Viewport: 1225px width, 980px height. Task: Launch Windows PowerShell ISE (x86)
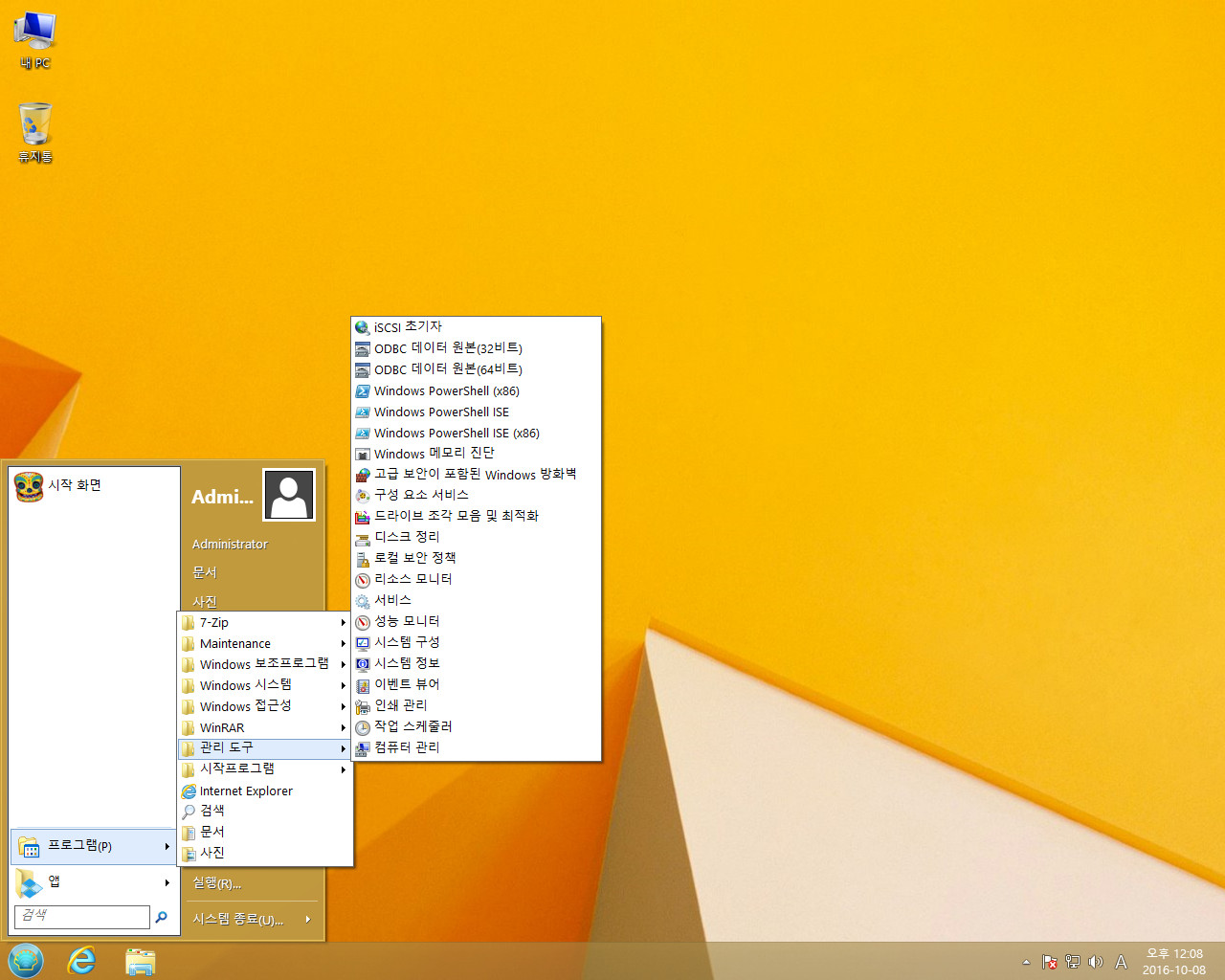(x=476, y=433)
